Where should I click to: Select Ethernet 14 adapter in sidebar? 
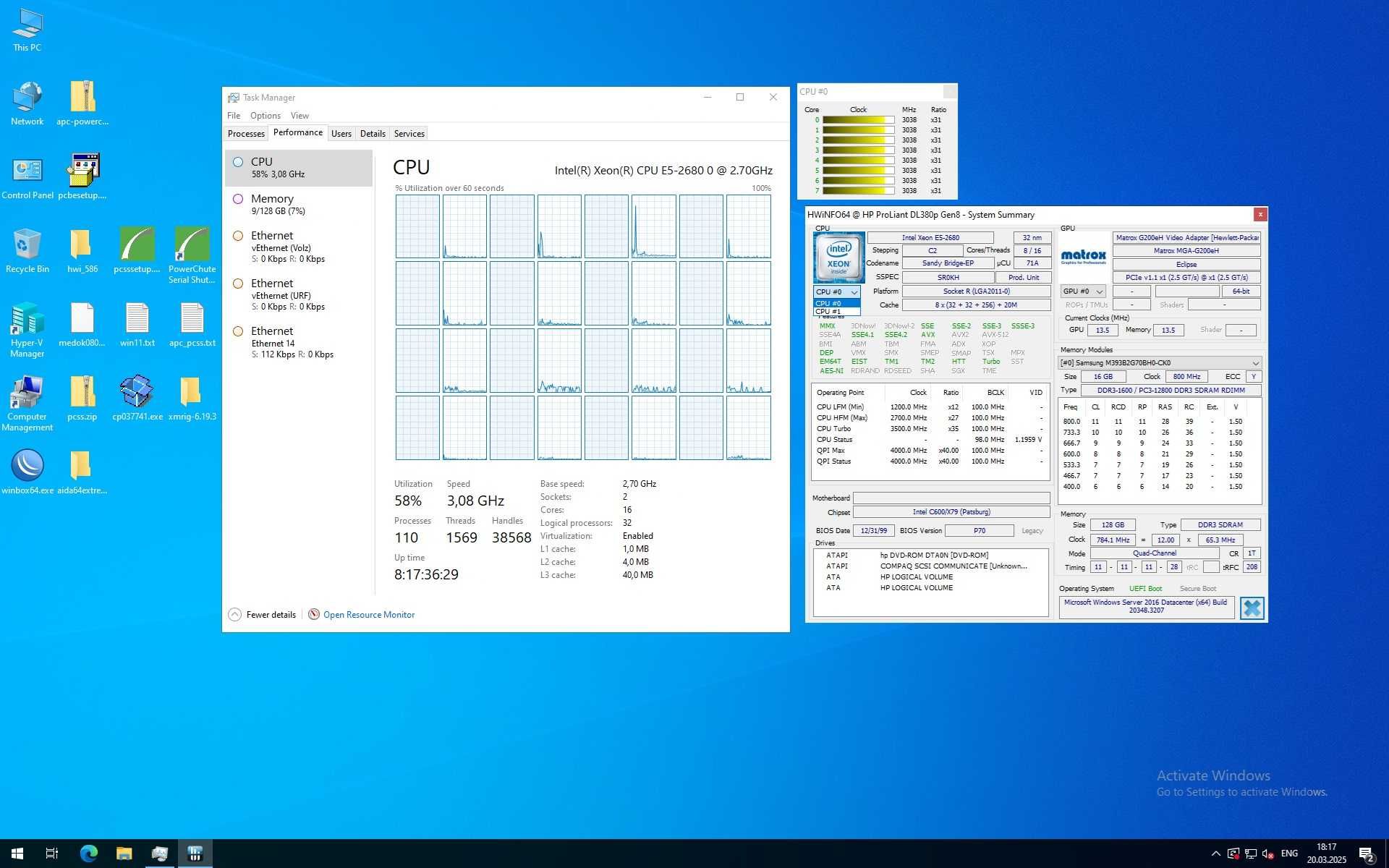pos(299,342)
